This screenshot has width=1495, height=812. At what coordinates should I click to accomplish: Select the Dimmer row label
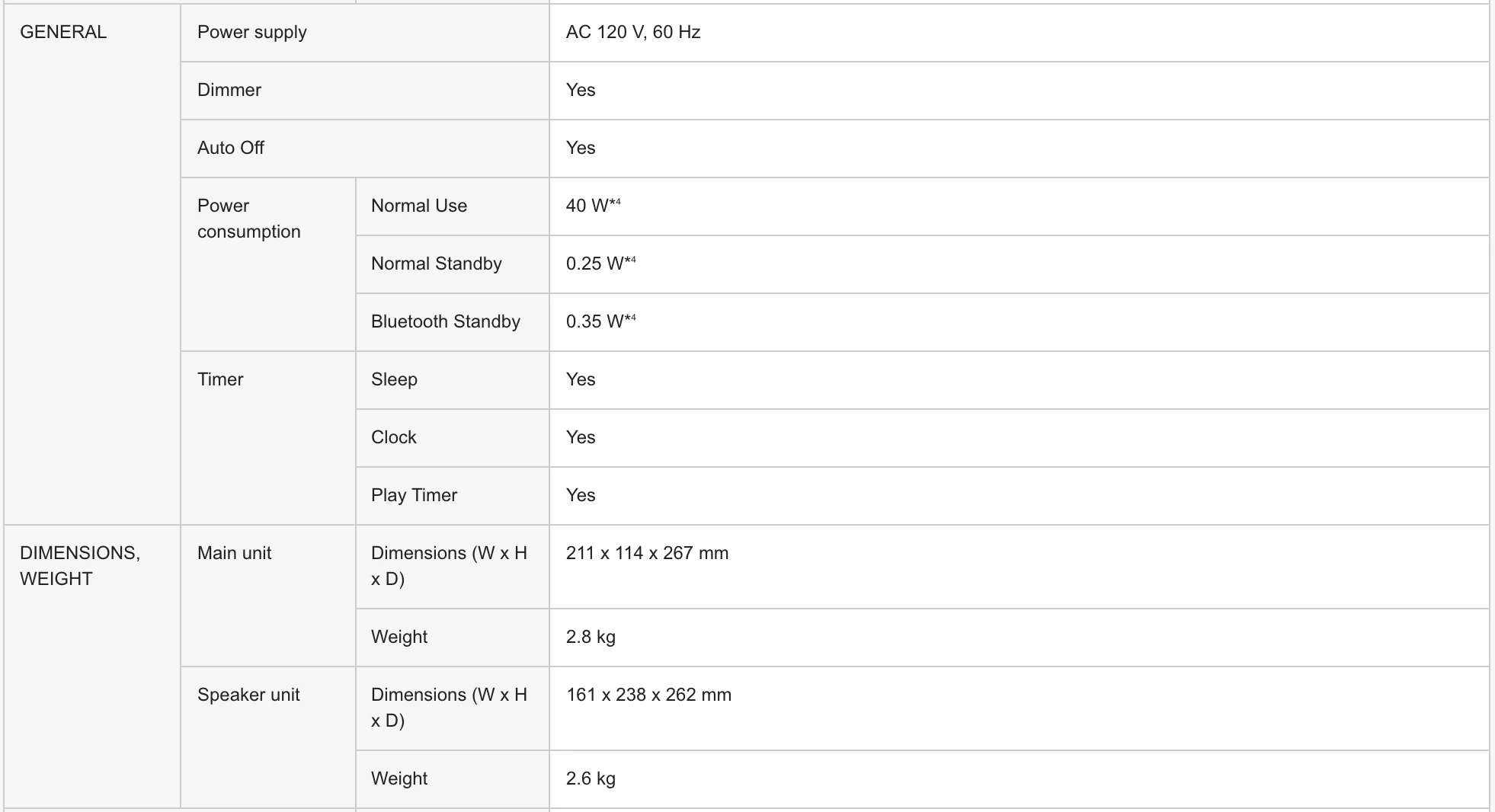pos(229,90)
